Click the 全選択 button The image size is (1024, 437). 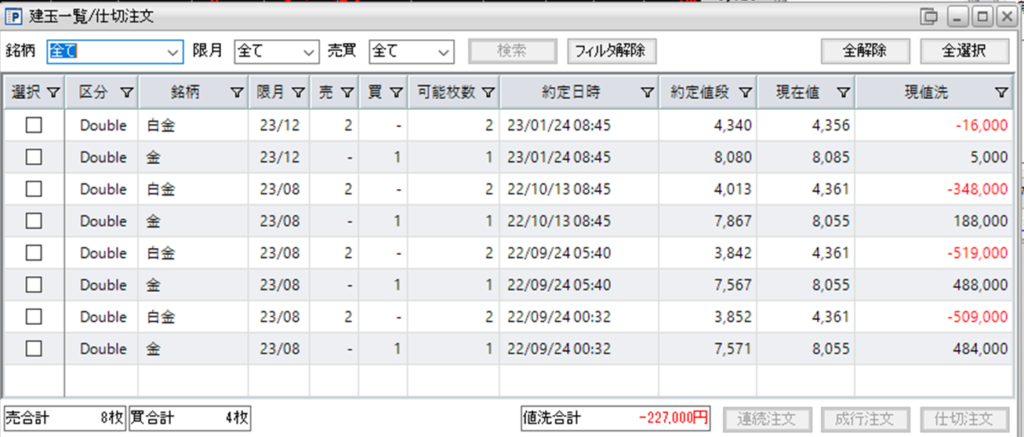(965, 51)
